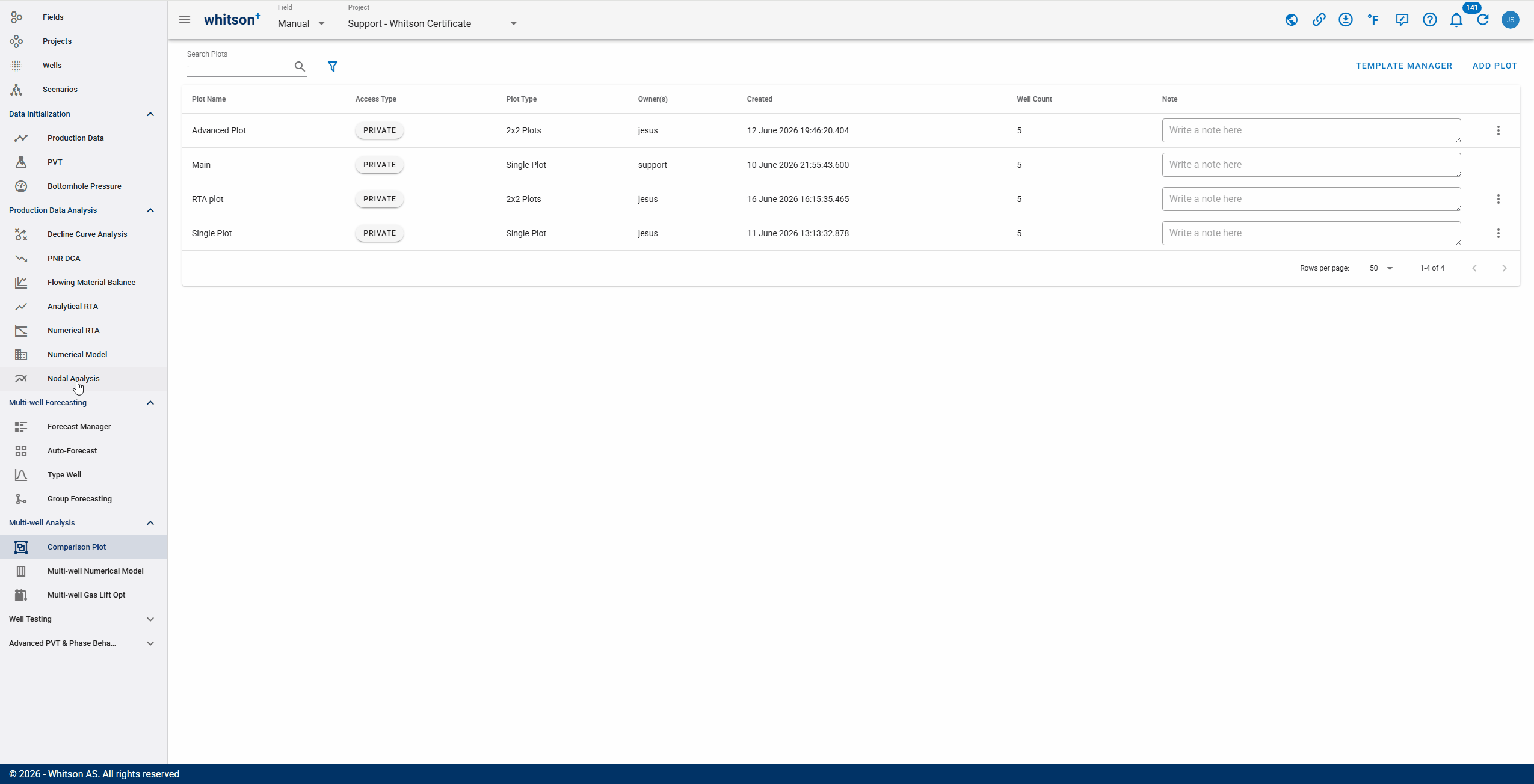Viewport: 1534px width, 784px height.
Task: Click the link chain icon
Action: point(1319,20)
